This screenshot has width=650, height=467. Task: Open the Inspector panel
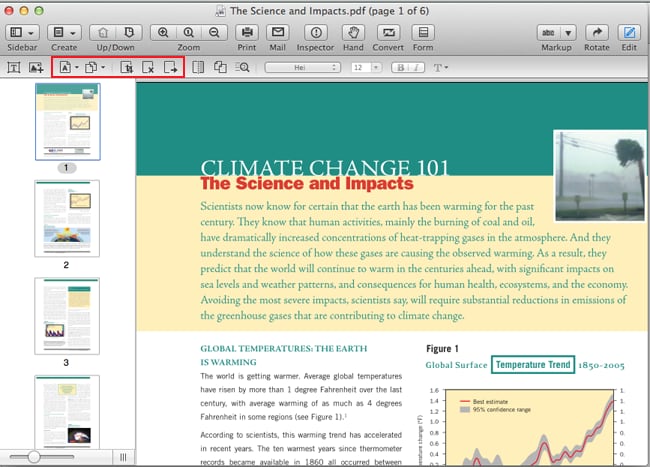[316, 32]
